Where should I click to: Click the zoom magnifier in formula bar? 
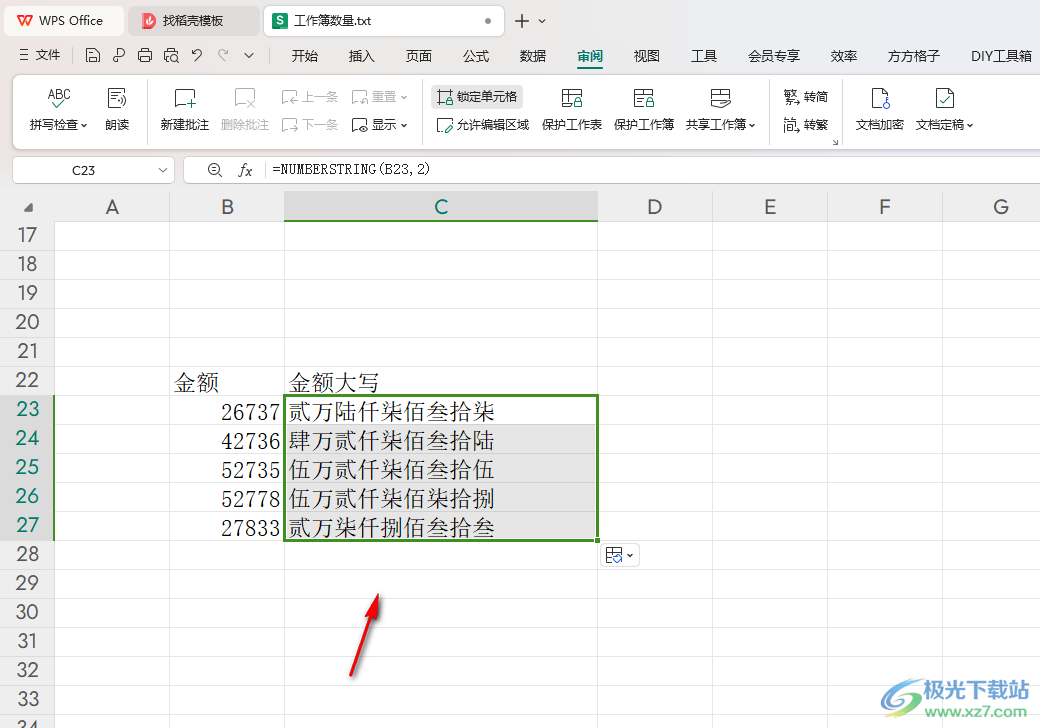click(x=214, y=170)
